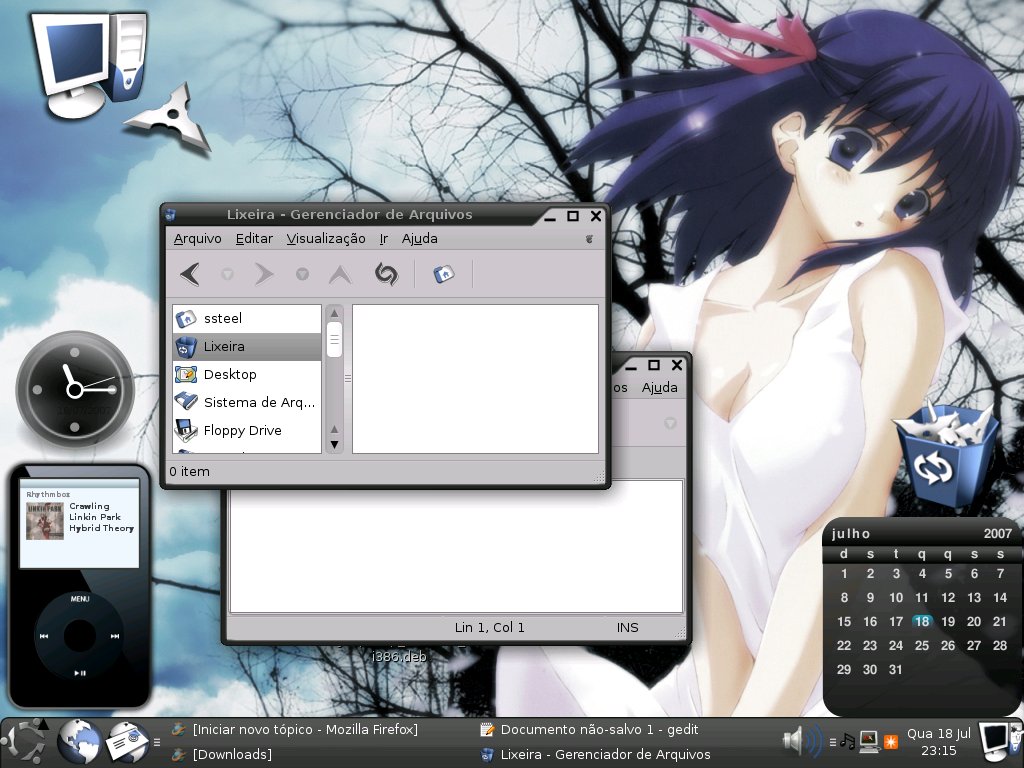Viewport: 1024px width, 768px height.
Task: Click the analog clock widget
Action: [75, 390]
